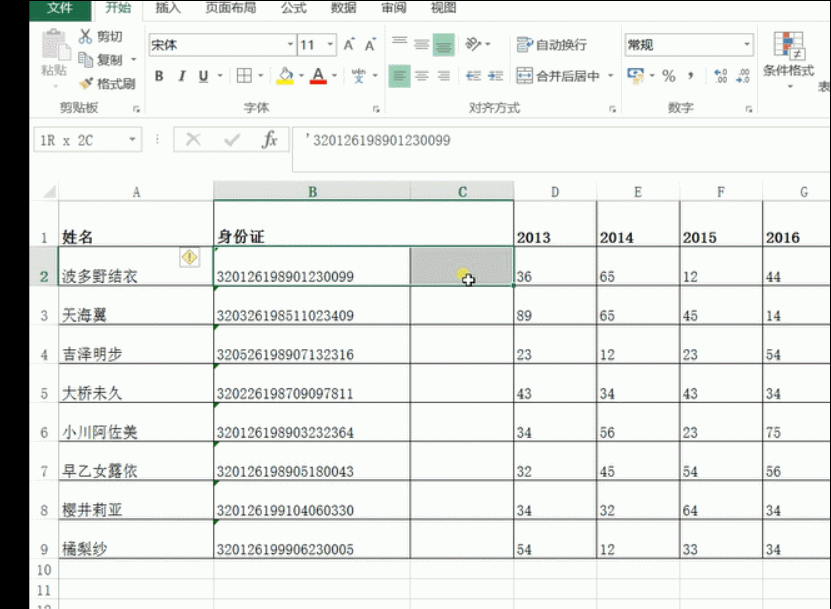Viewport: 831px width, 609px height.
Task: Click the error warning indicator beside cell B2
Action: coord(189,258)
